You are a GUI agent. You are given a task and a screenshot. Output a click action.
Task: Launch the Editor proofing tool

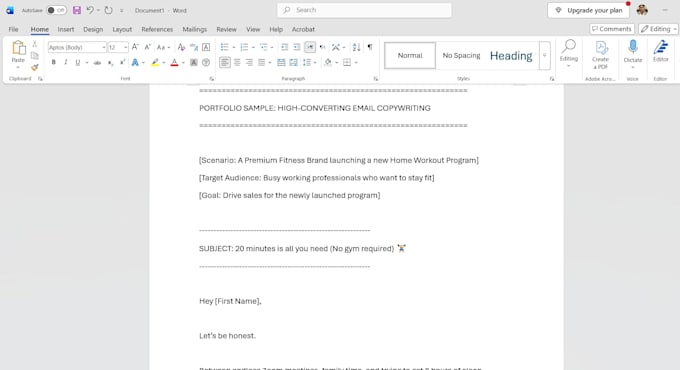[x=660, y=51]
